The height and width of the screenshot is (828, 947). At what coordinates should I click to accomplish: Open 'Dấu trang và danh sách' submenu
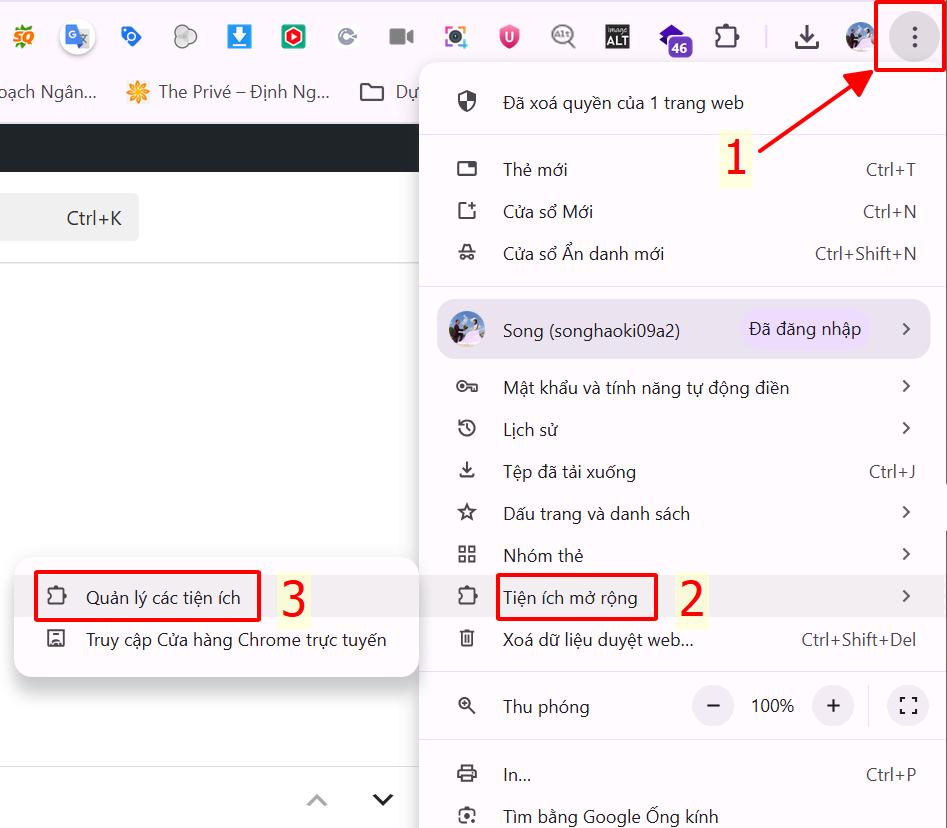(x=682, y=513)
